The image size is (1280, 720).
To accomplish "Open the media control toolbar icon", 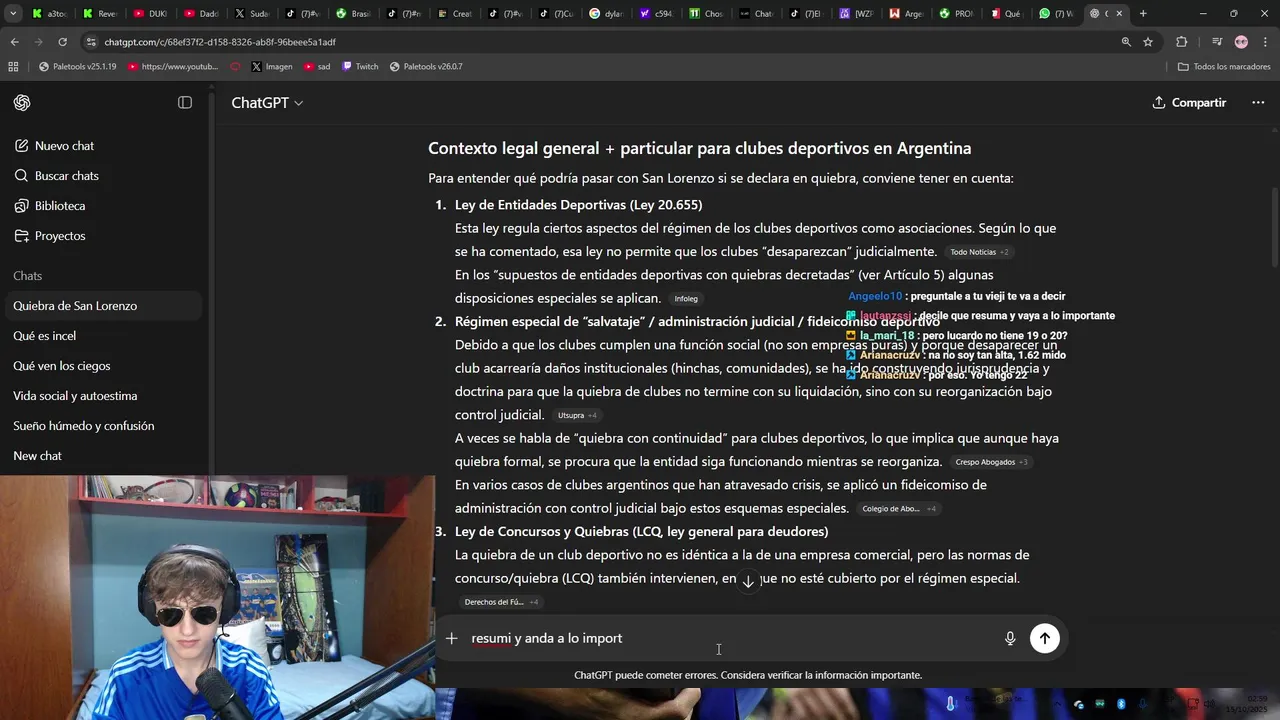I will pos(1217,42).
